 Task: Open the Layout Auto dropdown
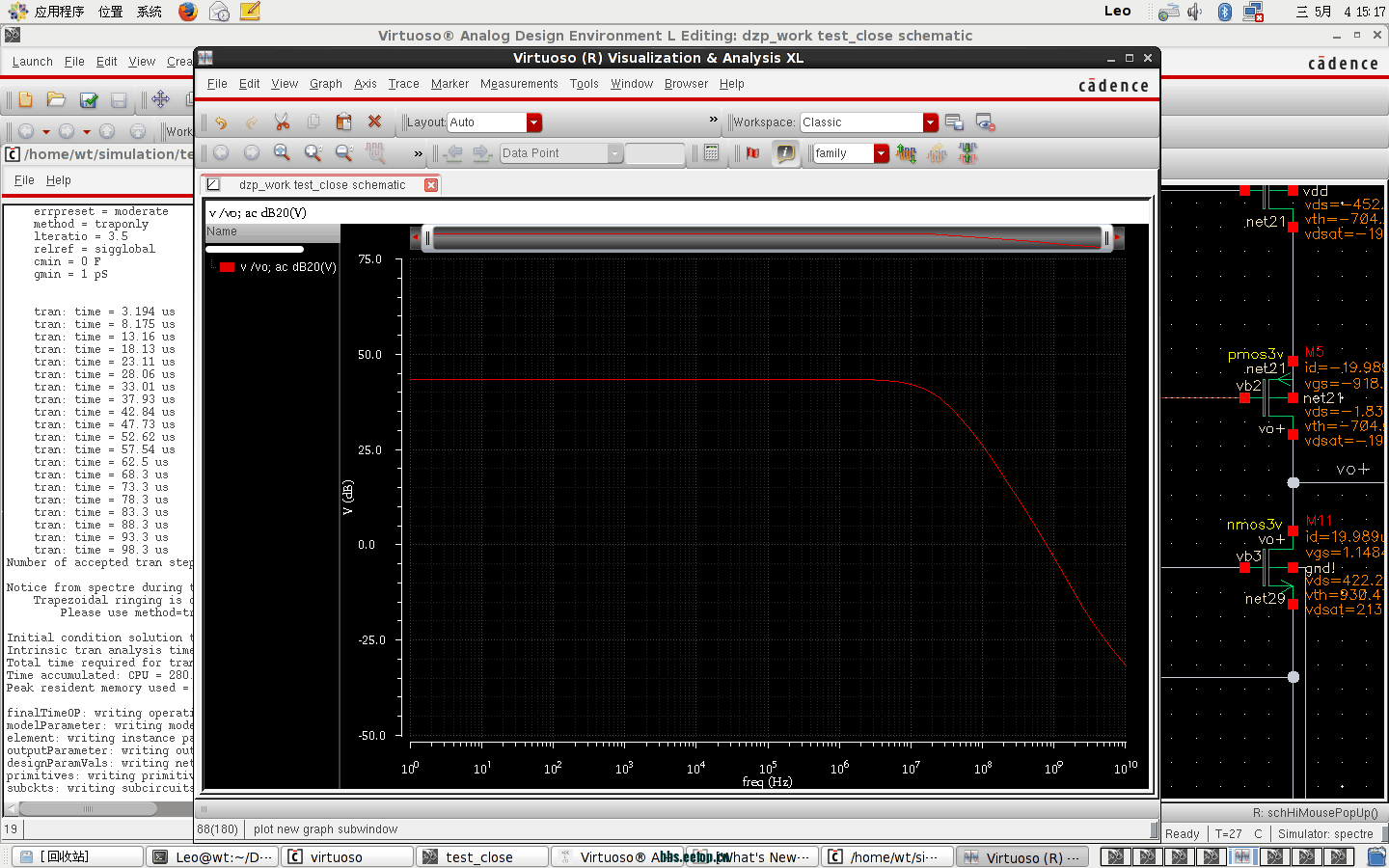click(533, 122)
